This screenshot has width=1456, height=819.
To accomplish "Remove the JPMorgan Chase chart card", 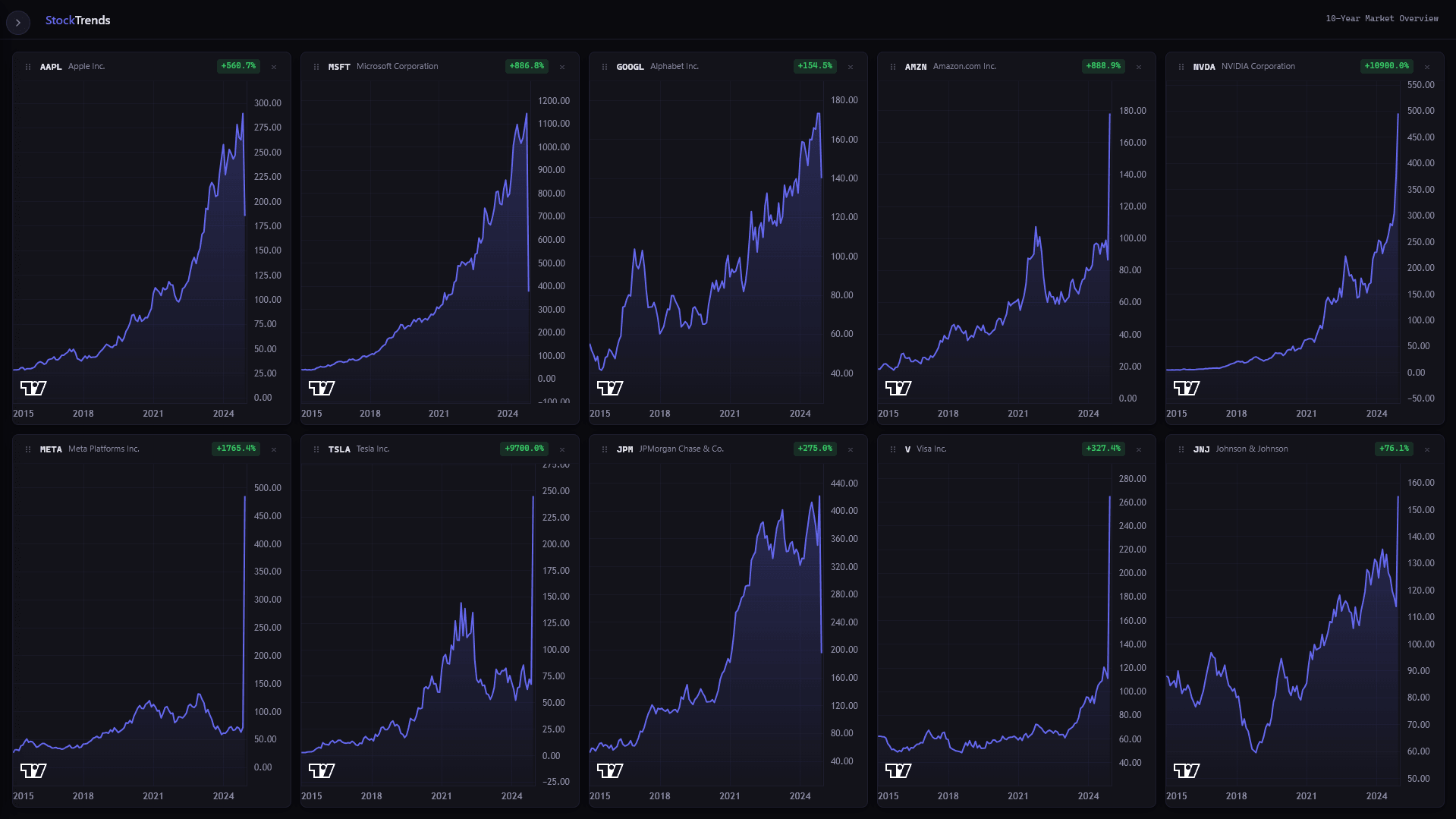I will click(851, 449).
